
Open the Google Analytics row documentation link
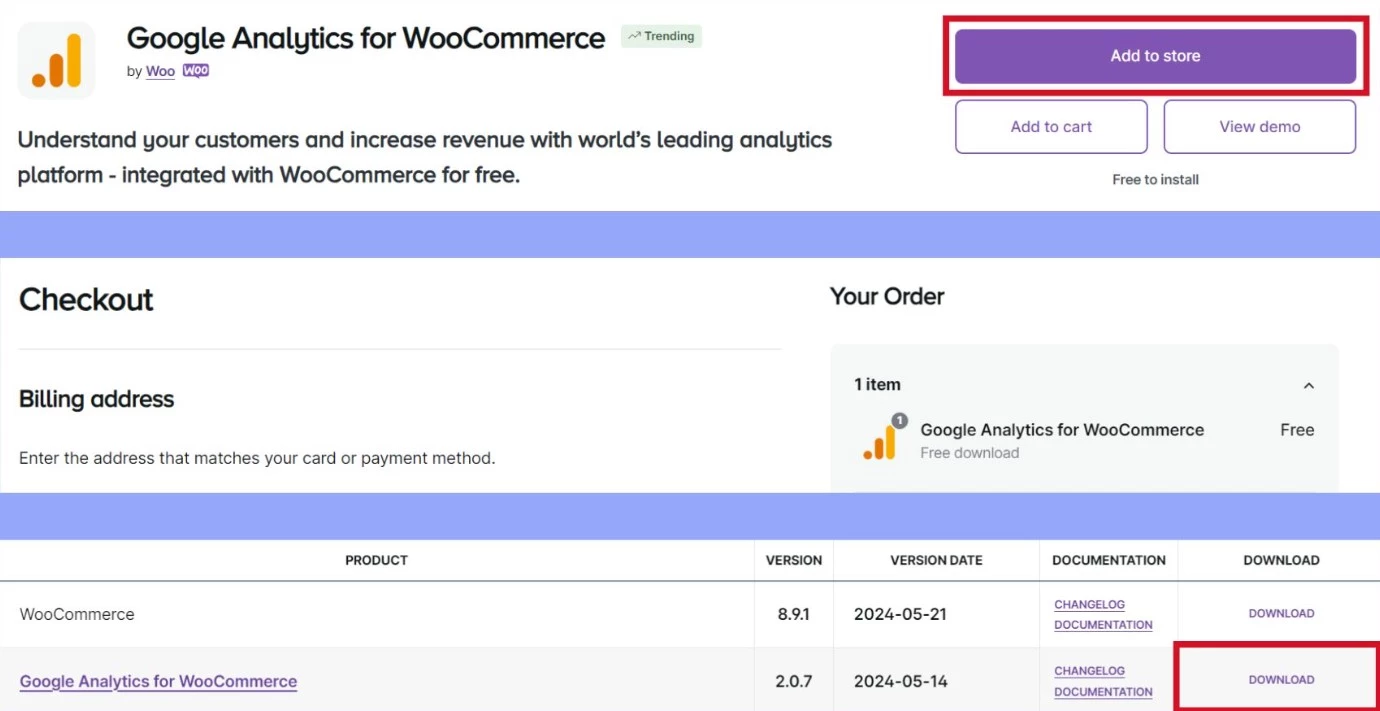(1103, 691)
